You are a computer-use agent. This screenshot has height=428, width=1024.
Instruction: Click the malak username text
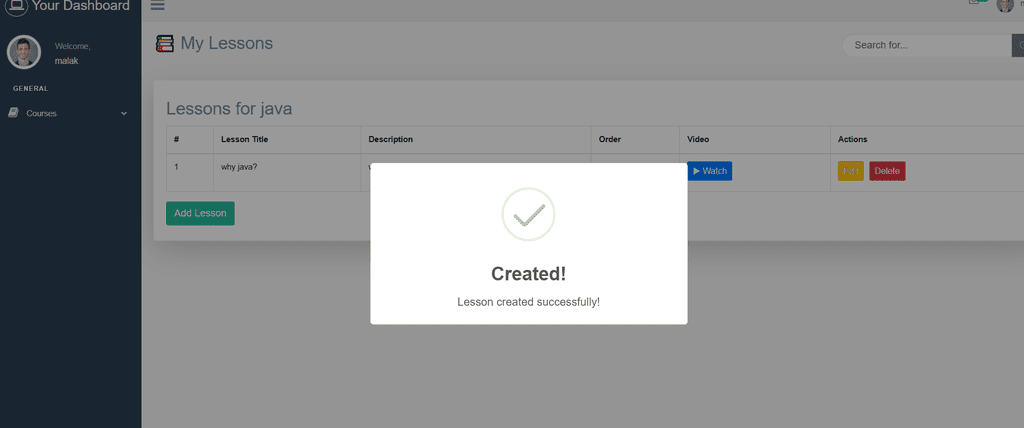pyautogui.click(x=67, y=61)
